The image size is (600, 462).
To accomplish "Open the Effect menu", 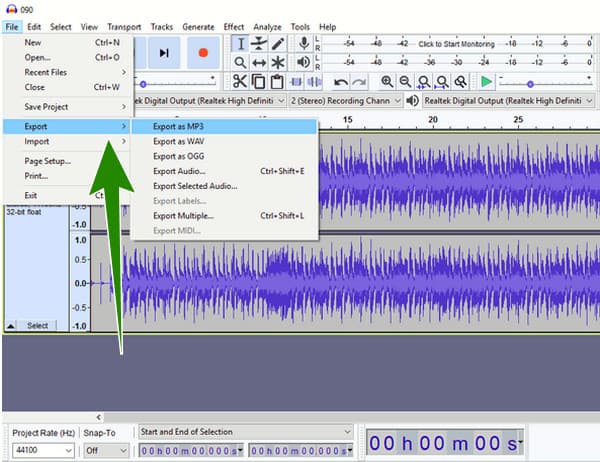I will [x=234, y=27].
